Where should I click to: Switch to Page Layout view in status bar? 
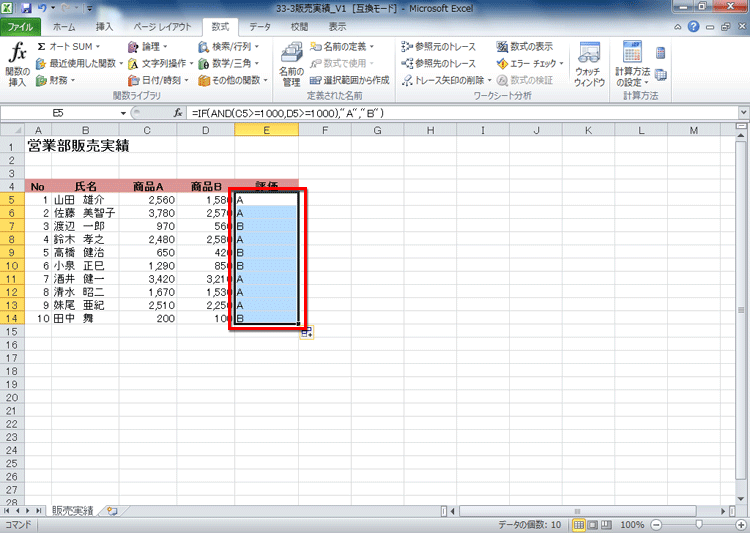(x=593, y=525)
